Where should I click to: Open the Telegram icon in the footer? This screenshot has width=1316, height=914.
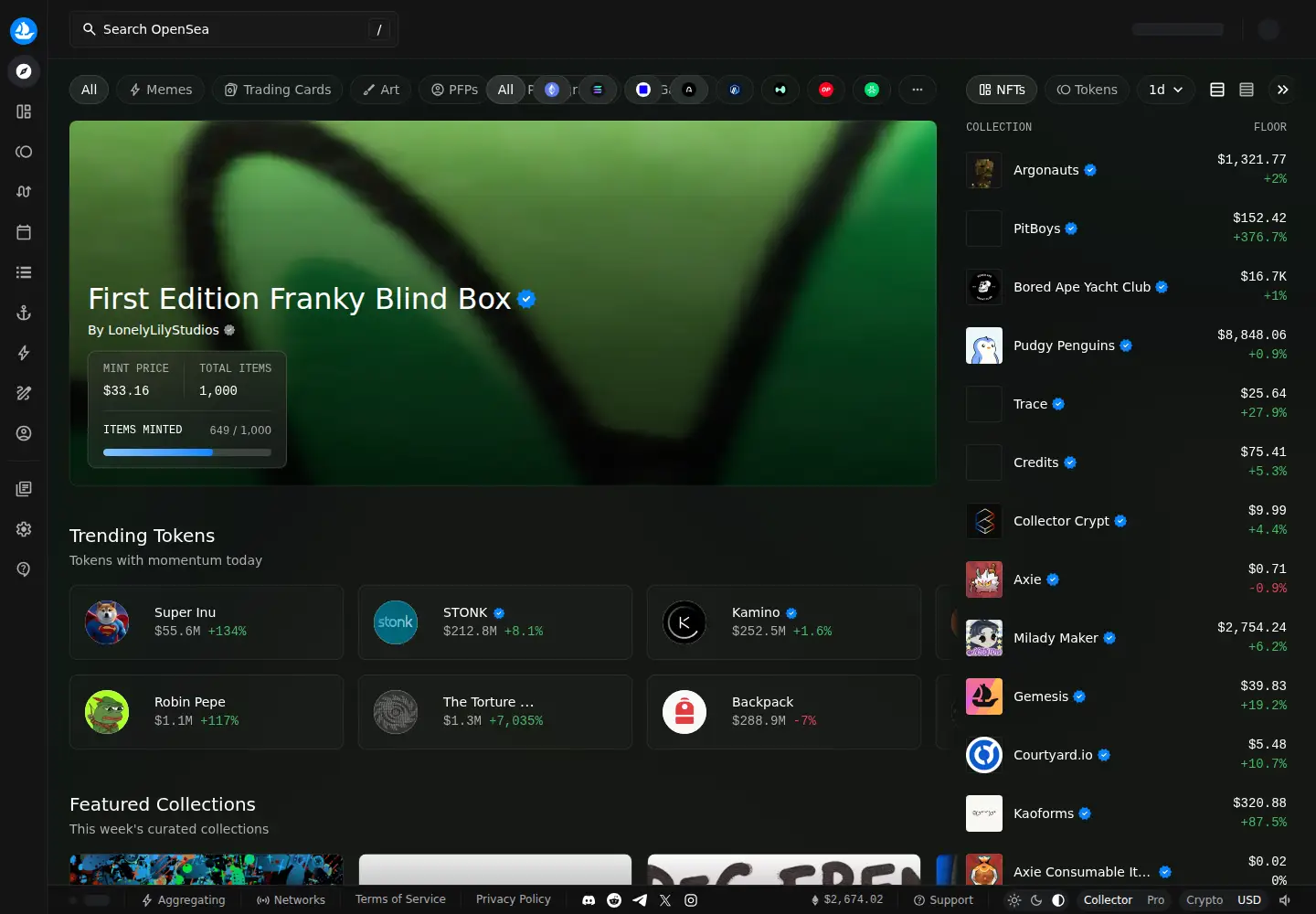640,900
